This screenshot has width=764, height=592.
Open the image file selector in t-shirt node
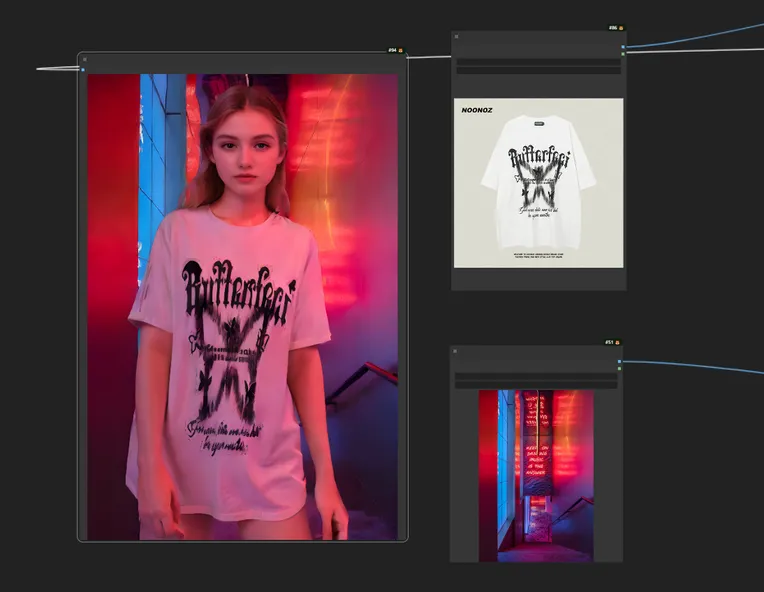tap(538, 61)
